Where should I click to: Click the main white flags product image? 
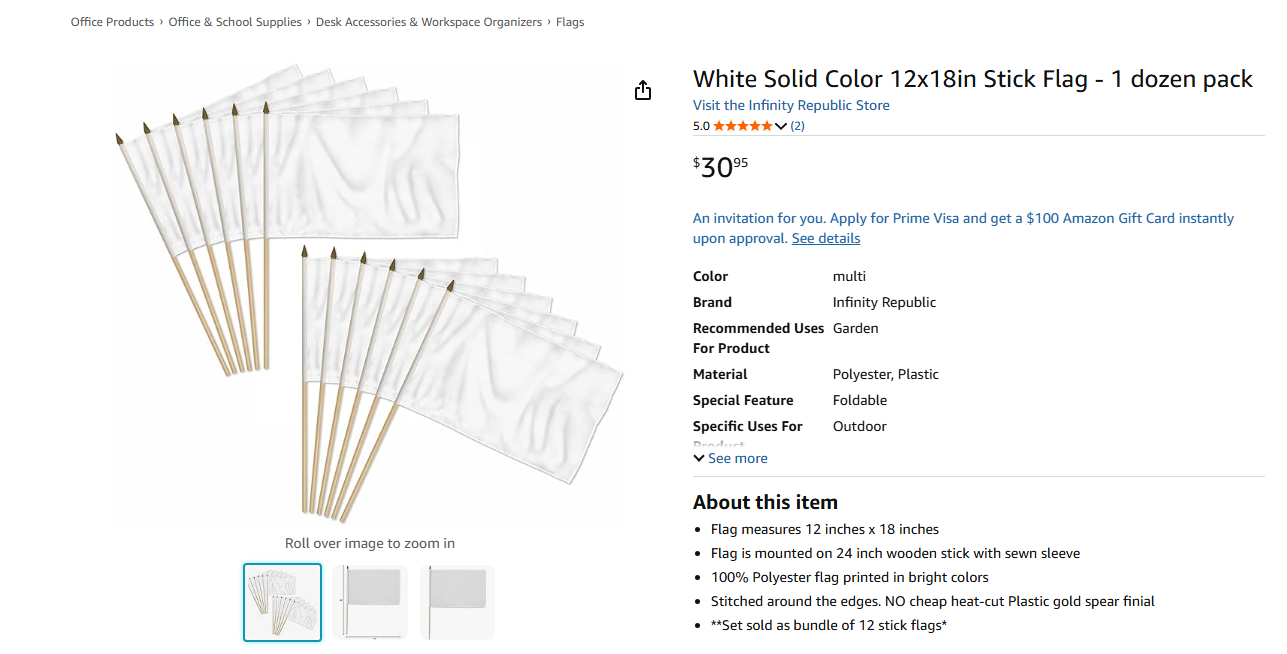[369, 295]
